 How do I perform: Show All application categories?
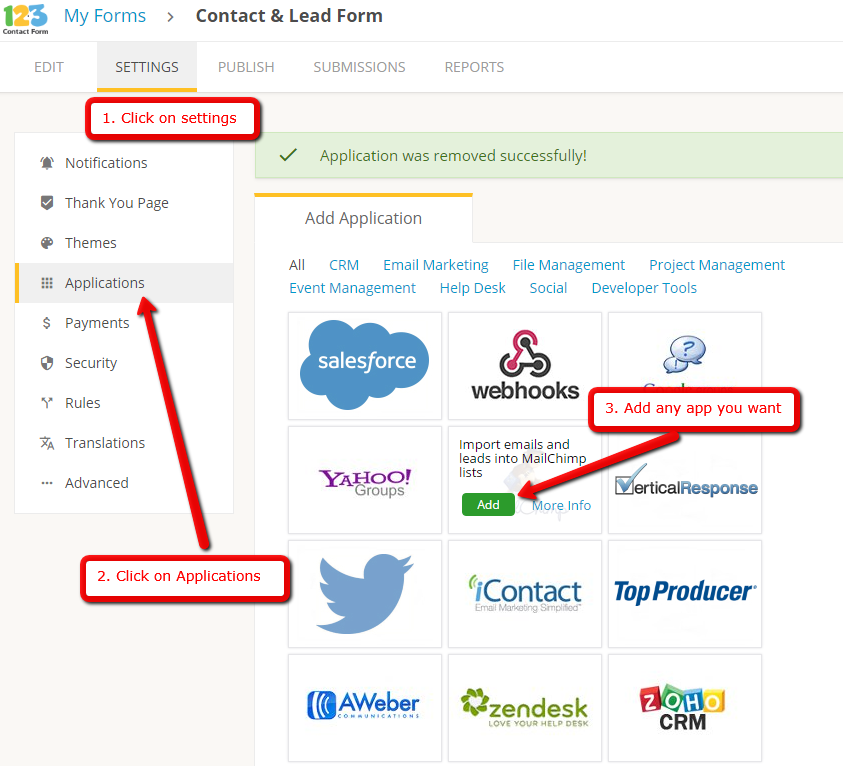[x=297, y=265]
